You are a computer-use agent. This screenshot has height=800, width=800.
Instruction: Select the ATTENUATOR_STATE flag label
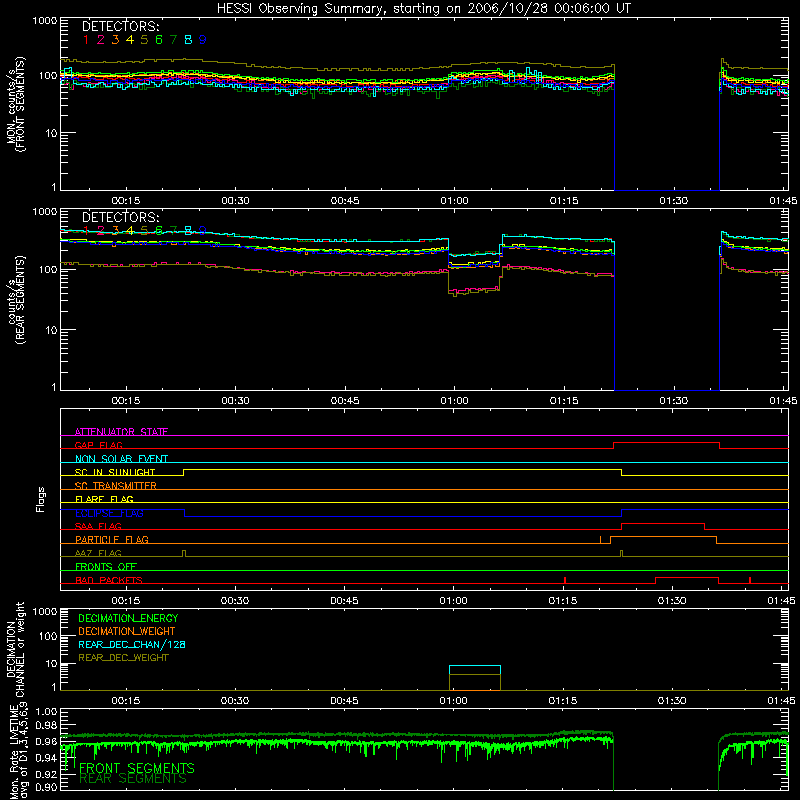click(121, 432)
